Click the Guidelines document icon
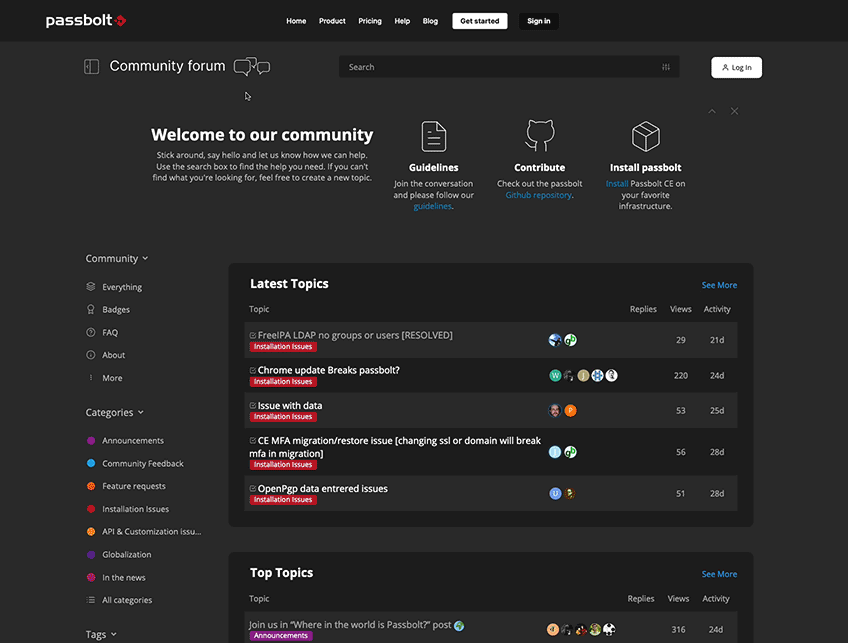 point(434,136)
